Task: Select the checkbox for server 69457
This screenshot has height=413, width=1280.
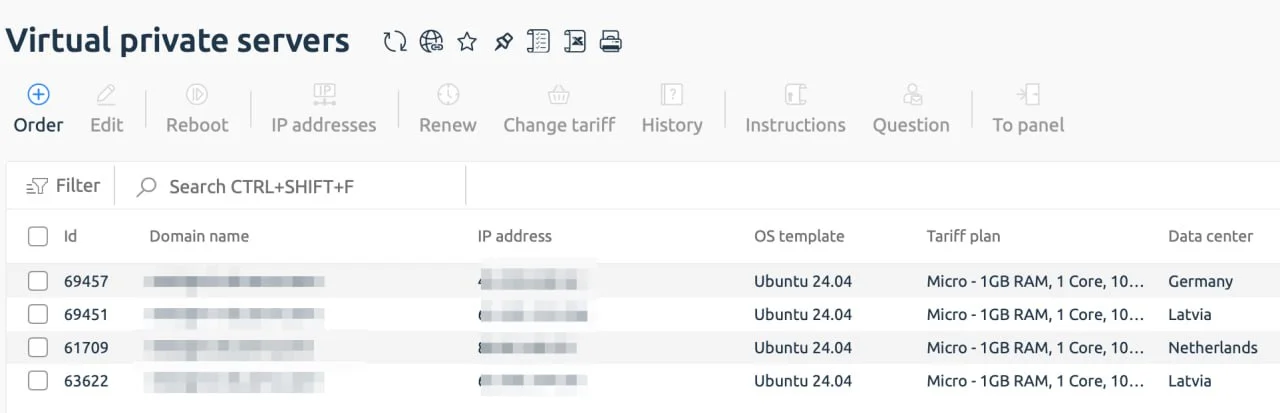Action: click(38, 281)
